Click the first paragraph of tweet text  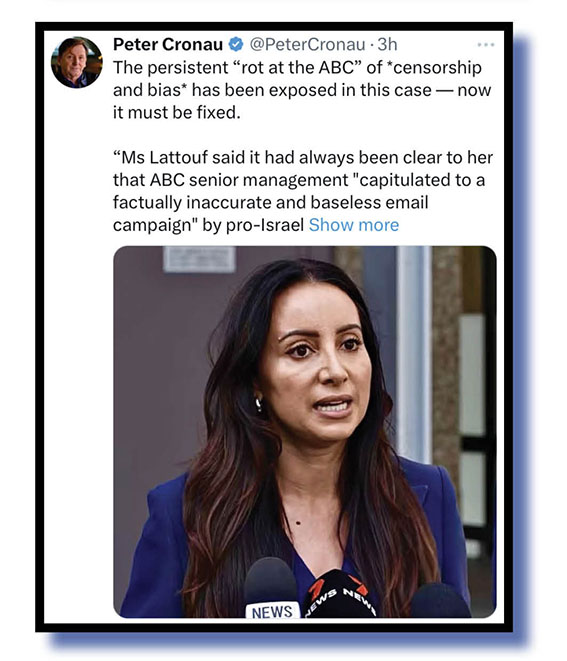tap(302, 90)
